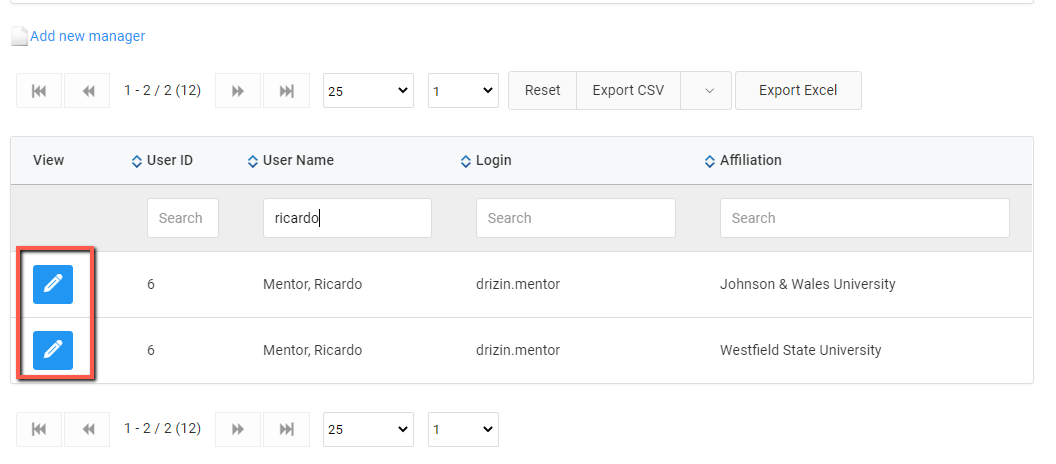The height and width of the screenshot is (464, 1056).
Task: Go to first page in bottom pager
Action: [x=39, y=430]
